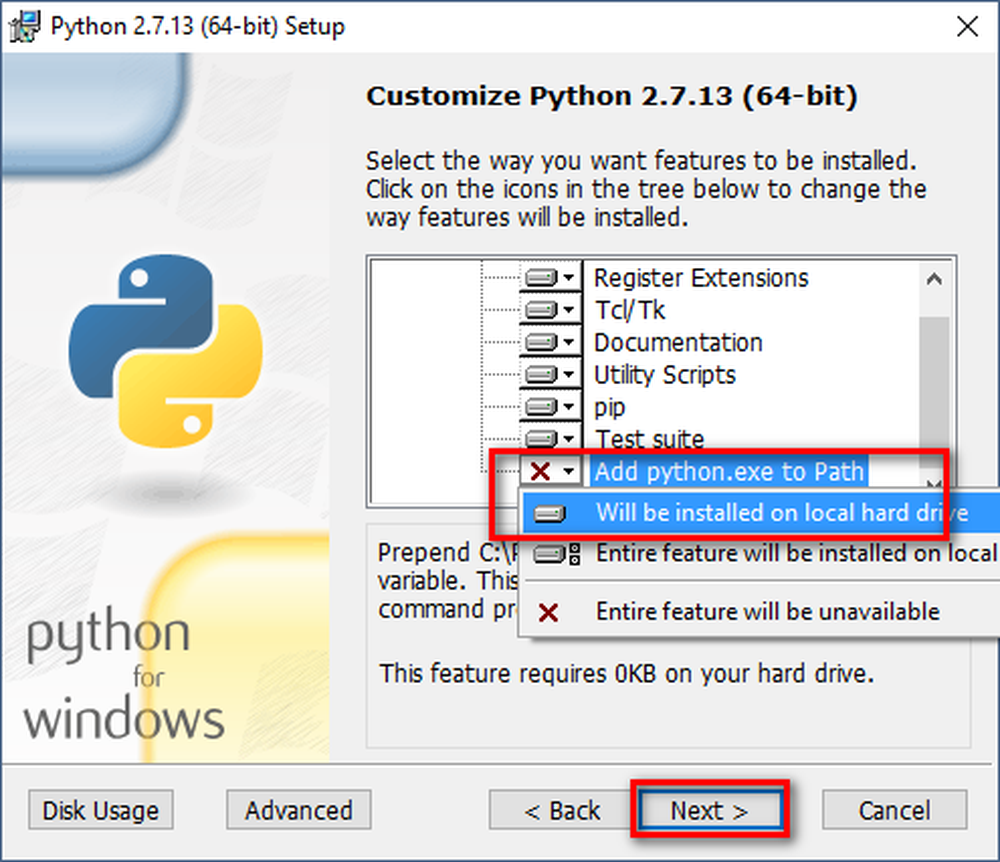This screenshot has width=1000, height=862.
Task: Open the Utility Scripts install option dropdown
Action: pos(550,374)
